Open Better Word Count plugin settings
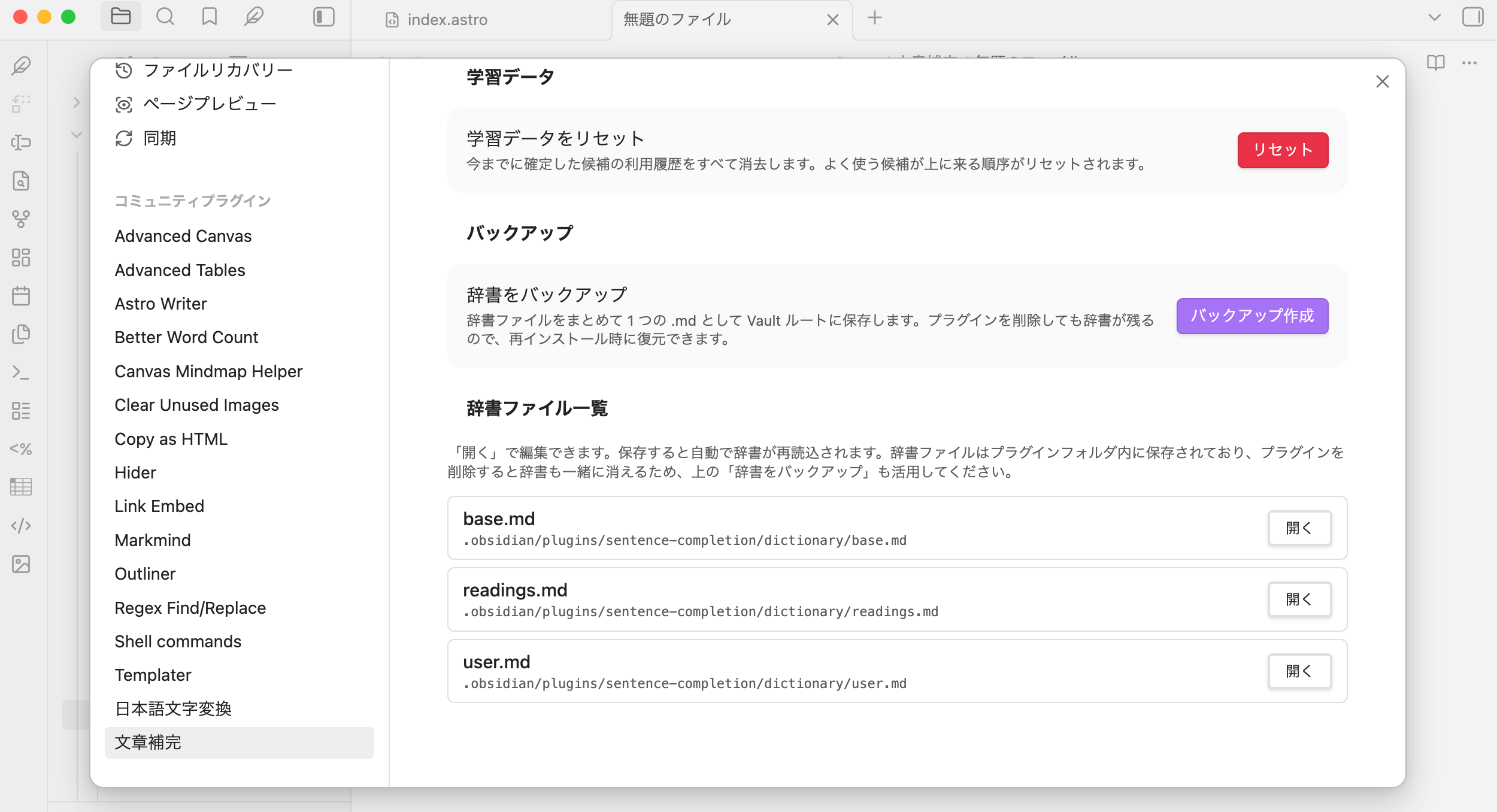 pyautogui.click(x=240, y=337)
